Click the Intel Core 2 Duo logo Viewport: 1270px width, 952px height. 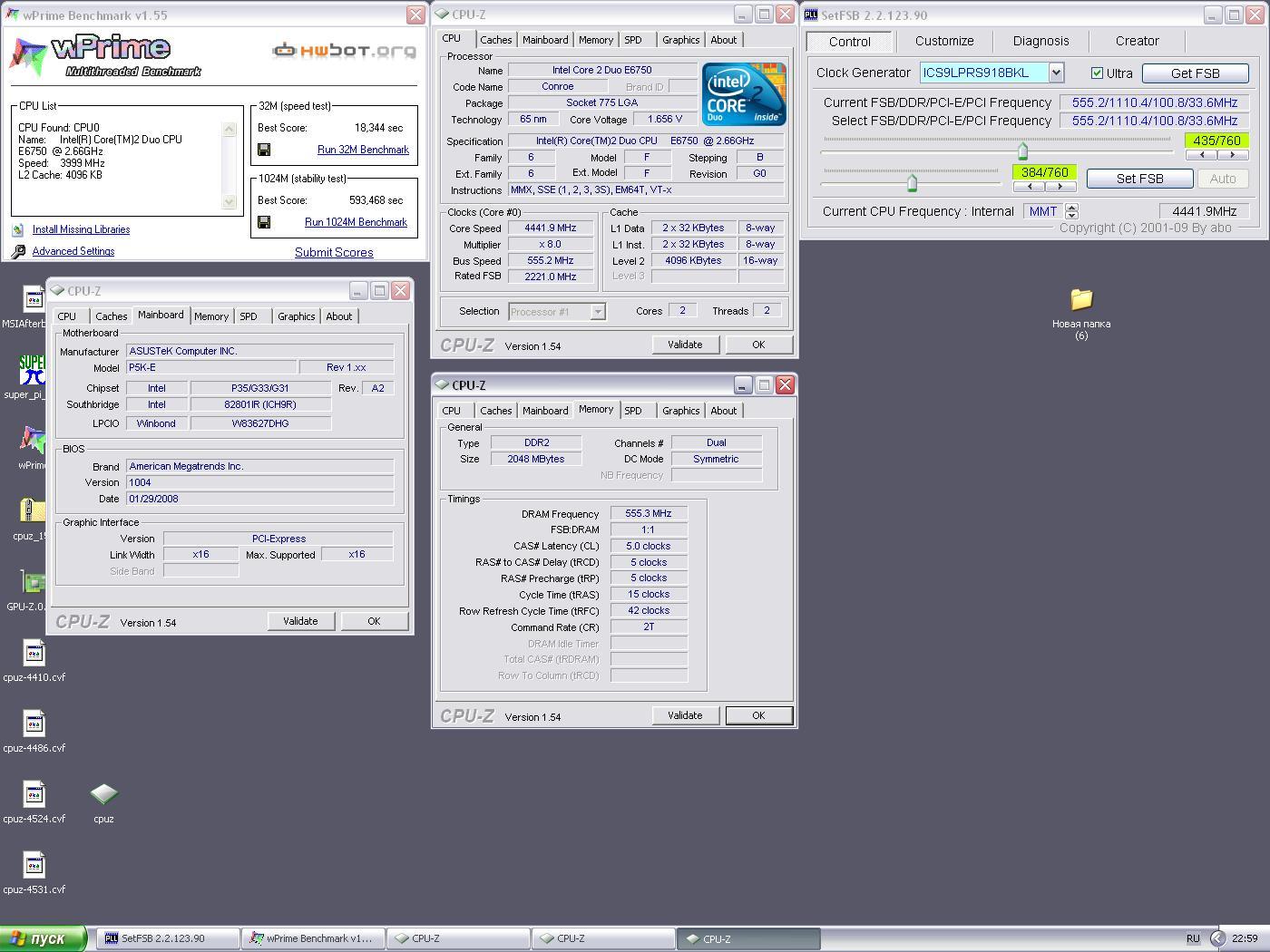click(x=744, y=93)
